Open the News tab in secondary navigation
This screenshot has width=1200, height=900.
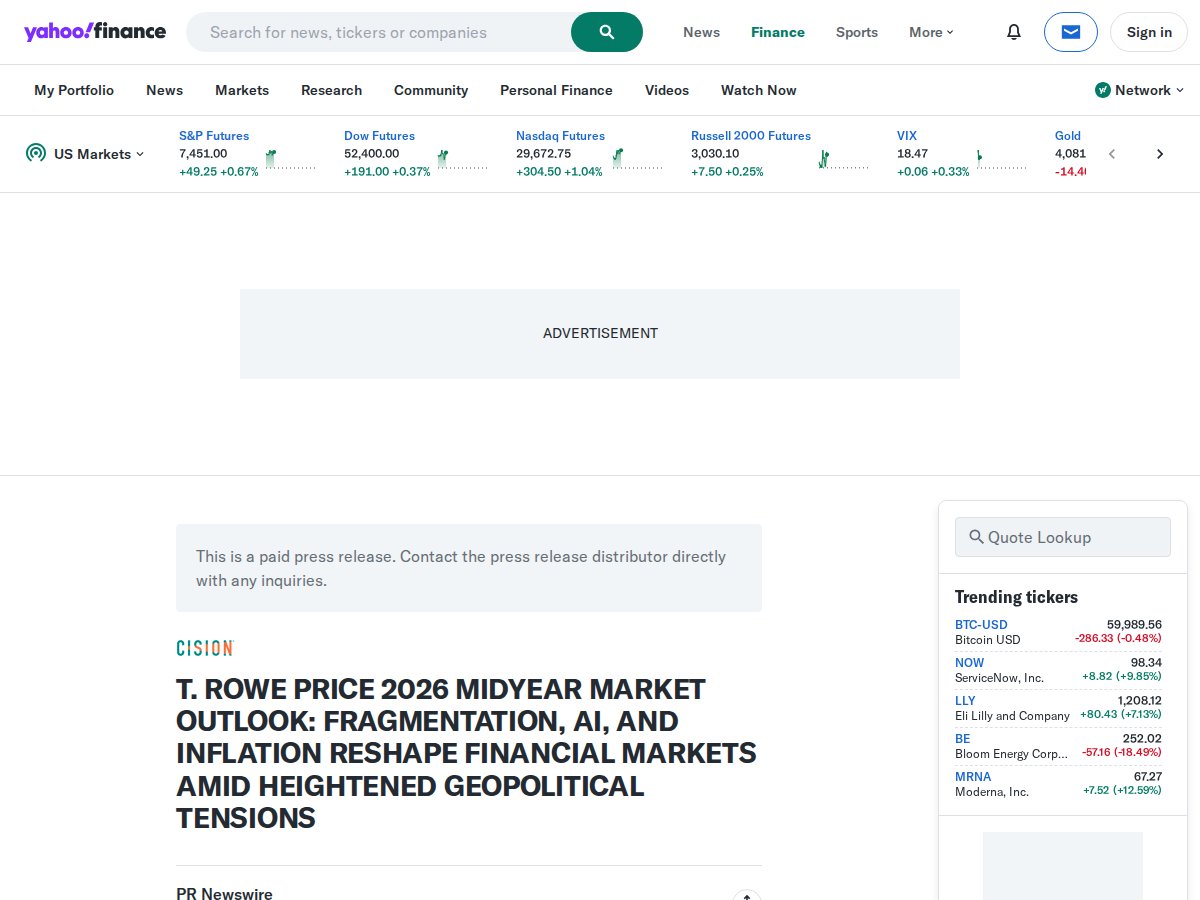[x=164, y=90]
